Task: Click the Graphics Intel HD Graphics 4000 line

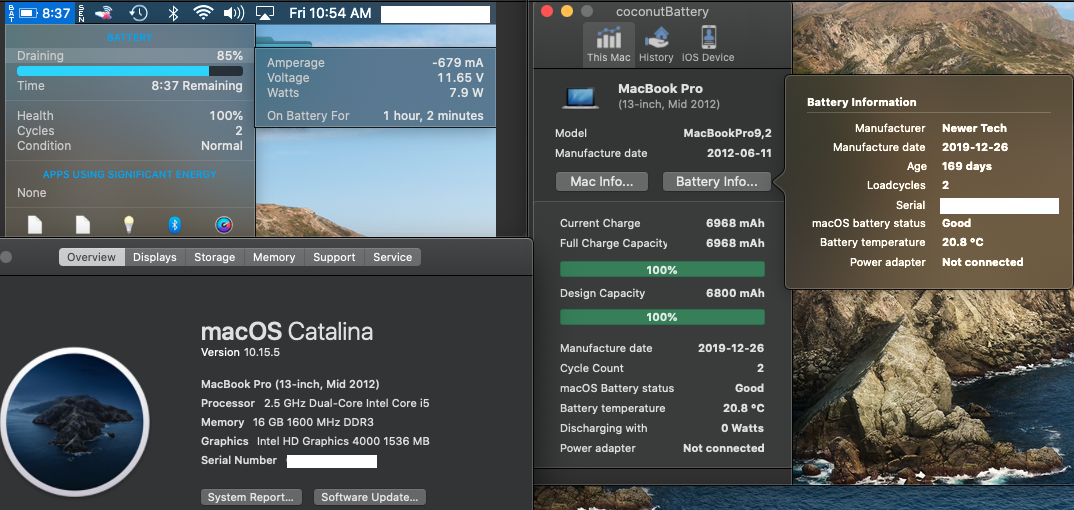Action: point(315,442)
